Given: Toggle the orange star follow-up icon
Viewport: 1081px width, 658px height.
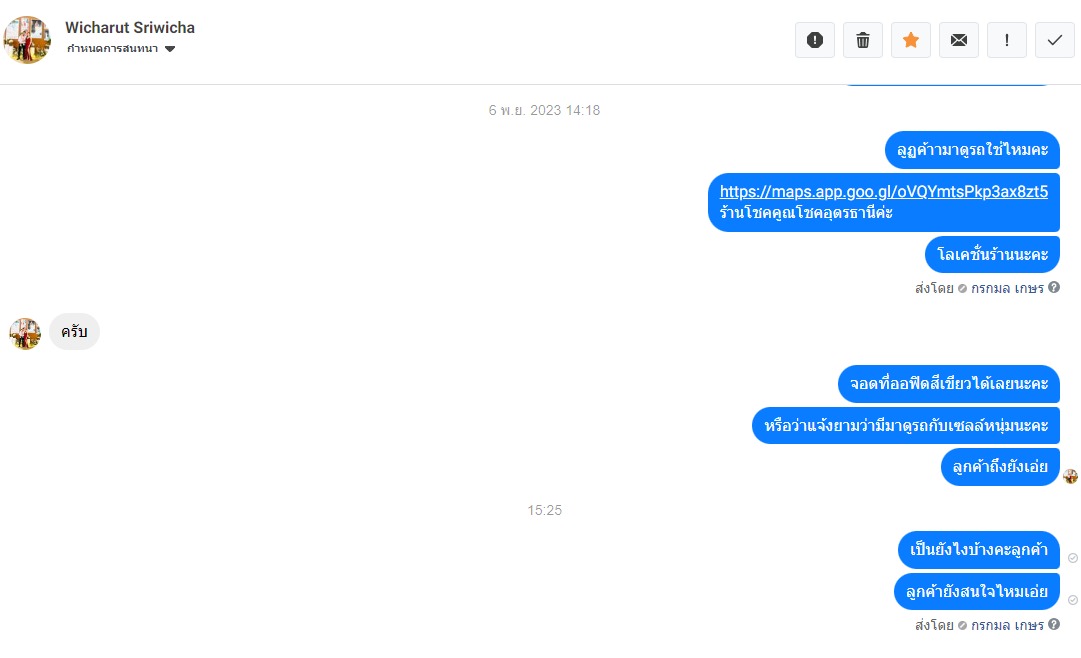Looking at the screenshot, I should tap(911, 40).
